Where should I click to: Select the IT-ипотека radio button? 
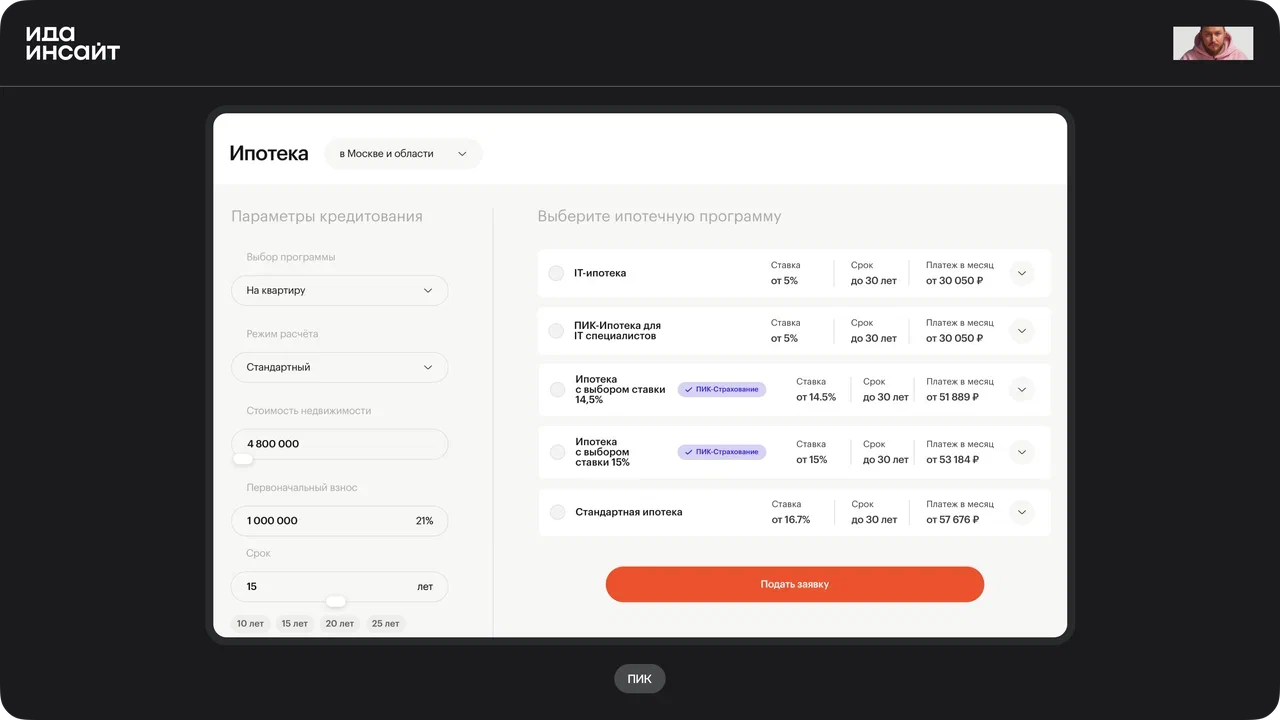click(x=557, y=273)
